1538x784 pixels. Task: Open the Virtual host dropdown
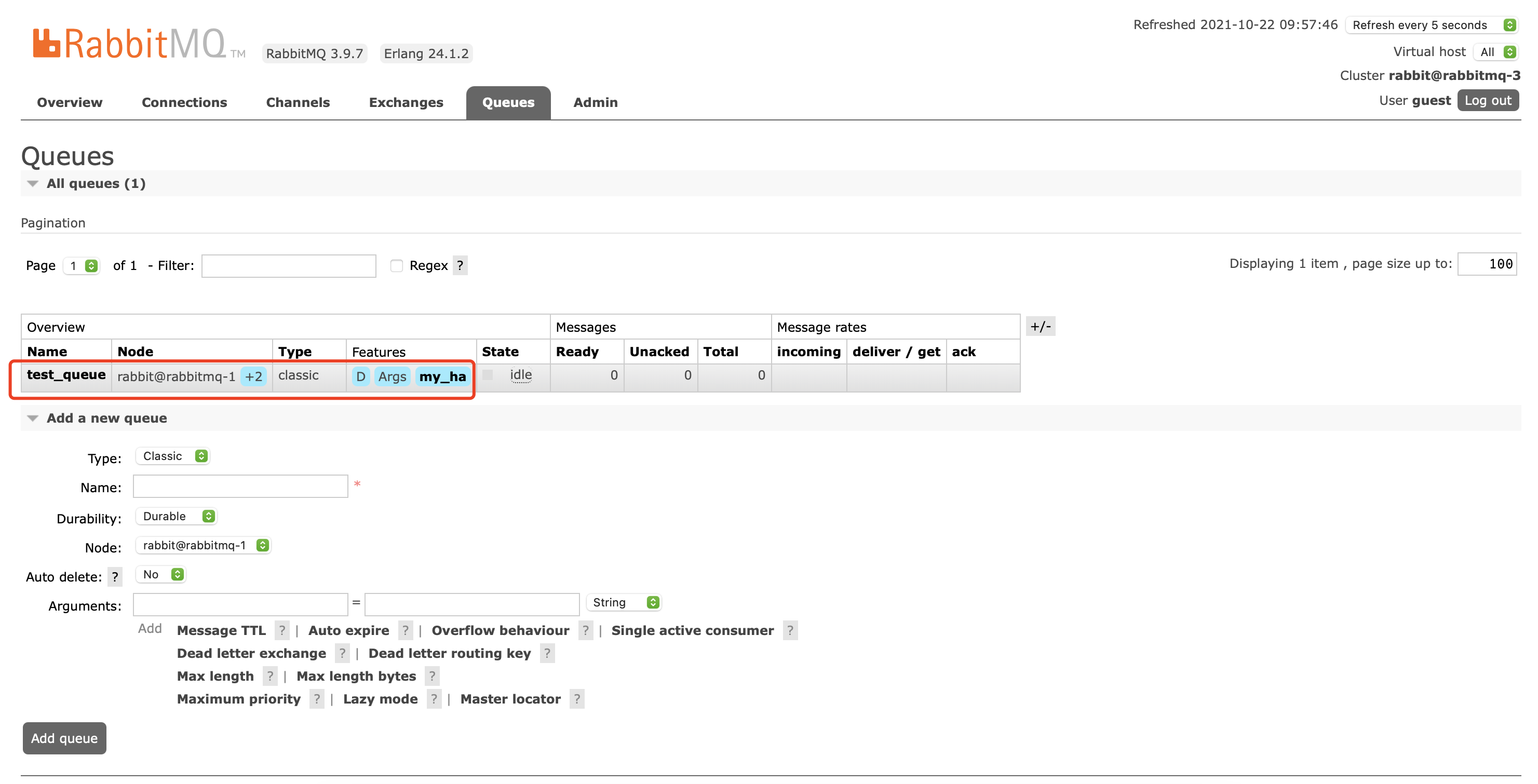point(1495,52)
